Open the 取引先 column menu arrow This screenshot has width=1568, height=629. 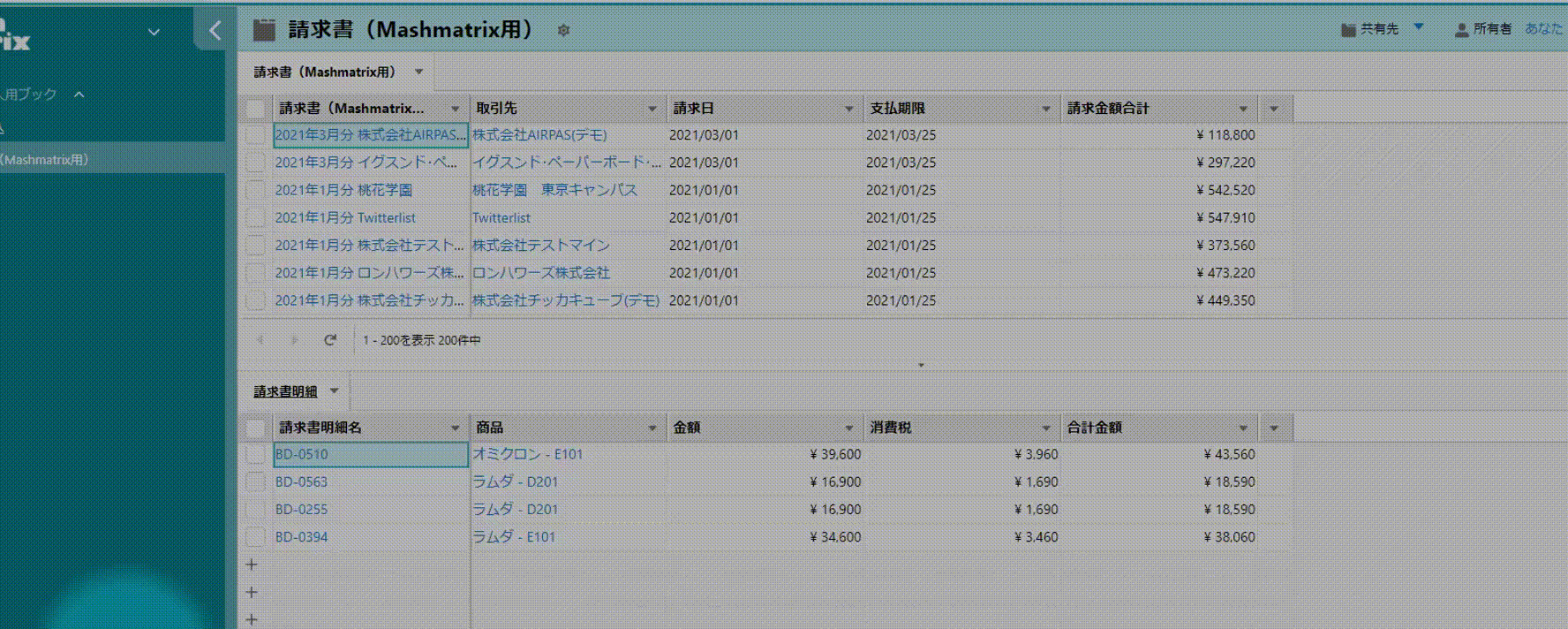click(652, 109)
